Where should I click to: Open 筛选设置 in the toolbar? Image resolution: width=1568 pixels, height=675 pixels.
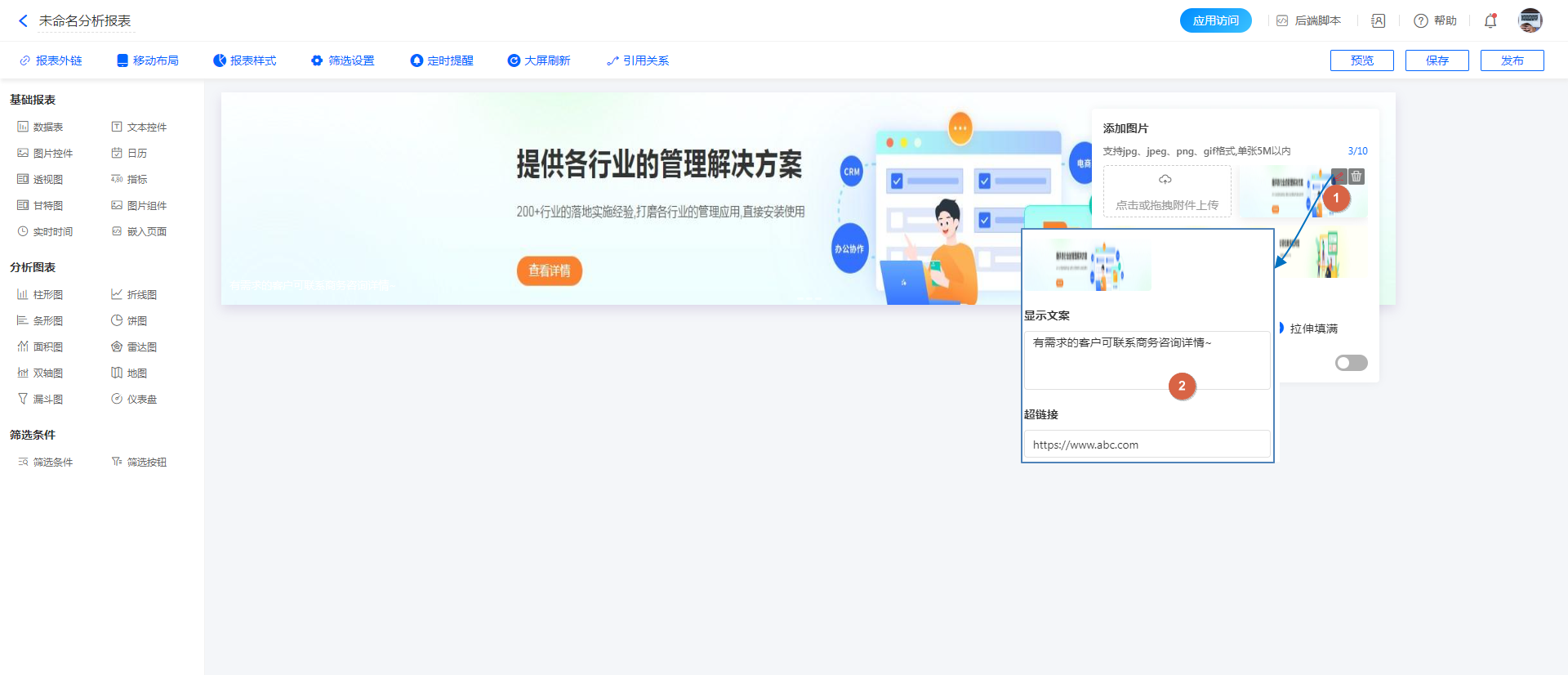tap(343, 60)
